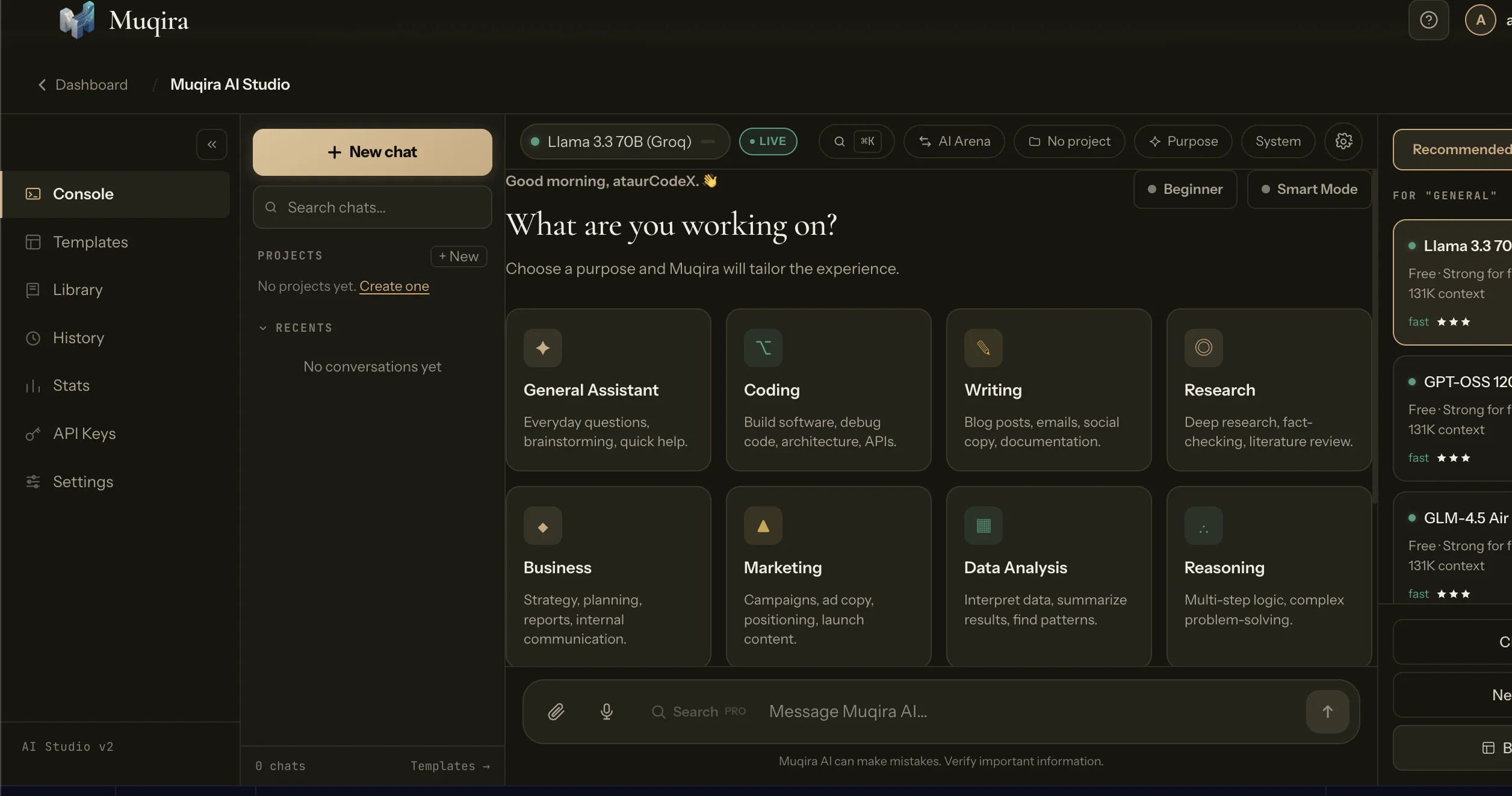Select the Data Analysis grid icon

(984, 526)
